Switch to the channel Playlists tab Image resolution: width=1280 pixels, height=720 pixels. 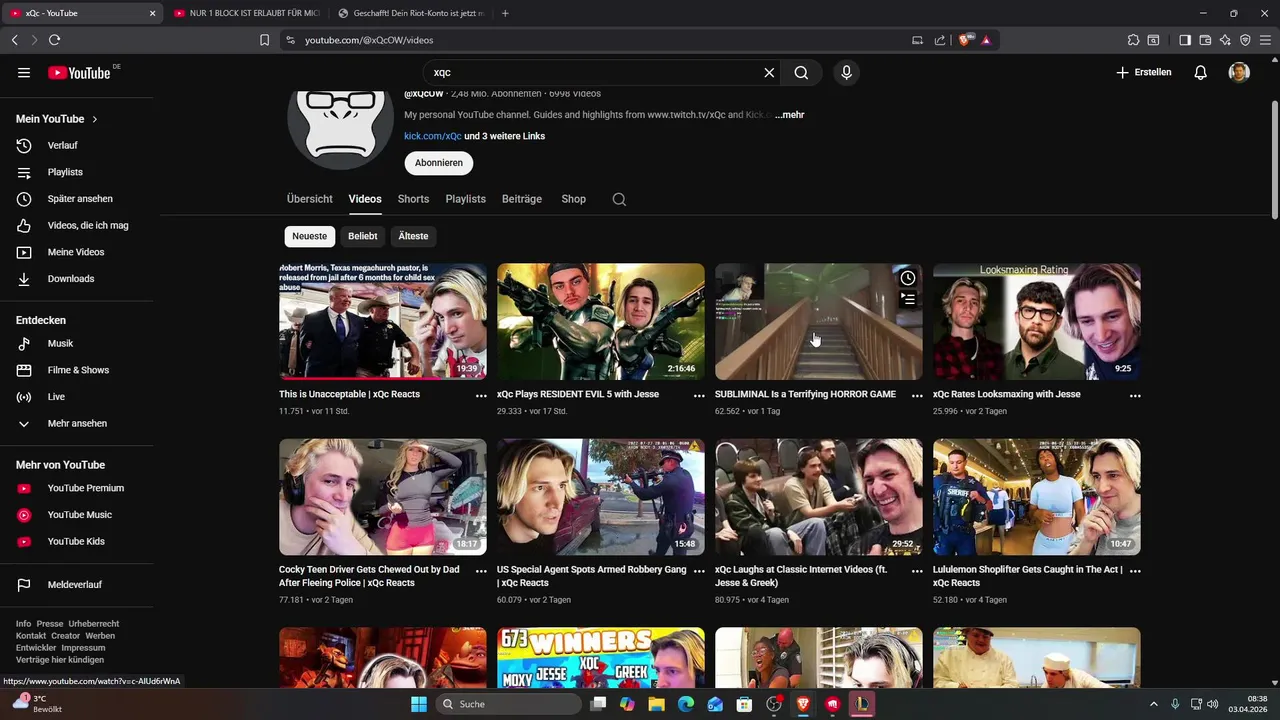[x=465, y=199]
